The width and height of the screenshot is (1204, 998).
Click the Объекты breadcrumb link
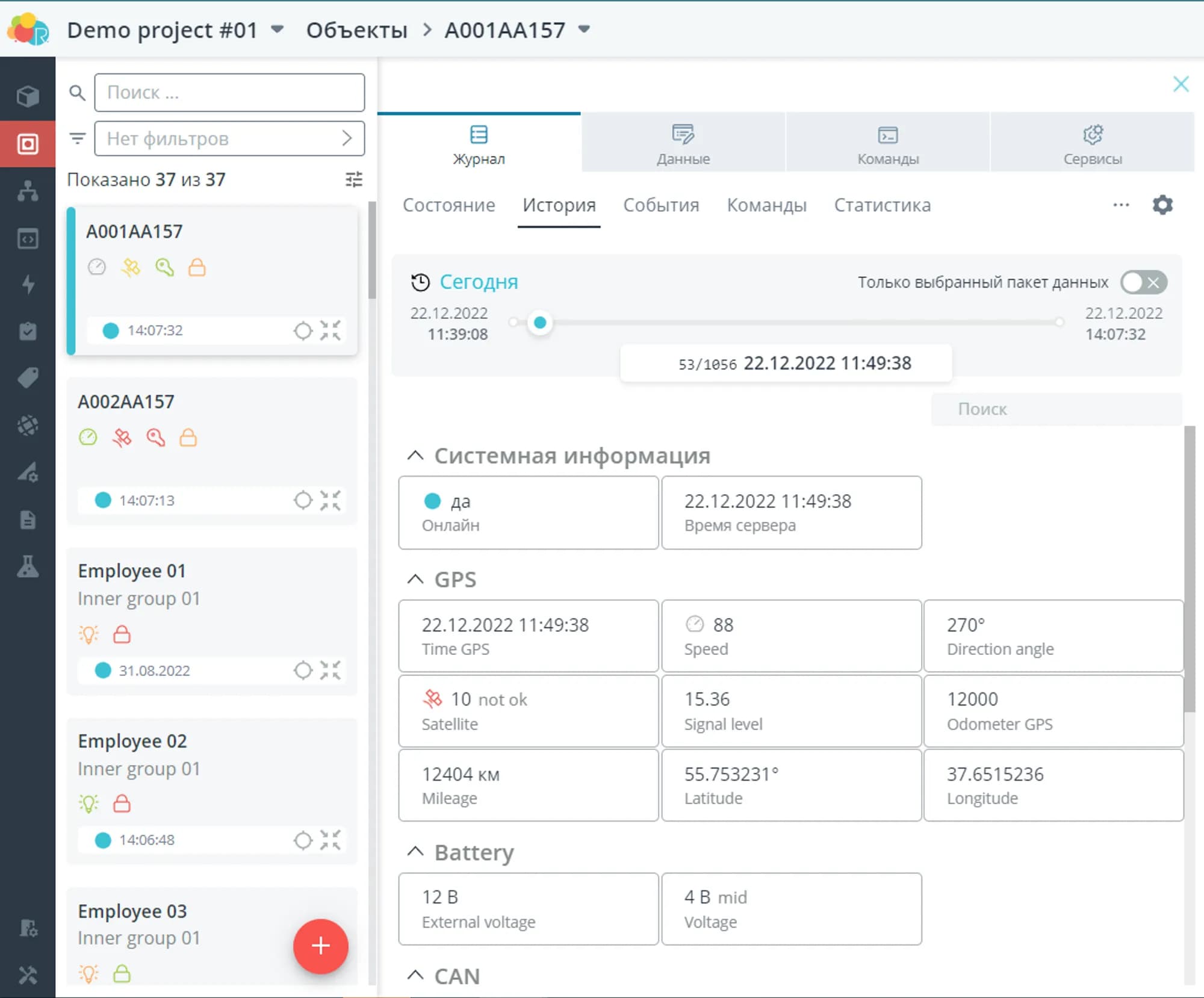click(356, 29)
